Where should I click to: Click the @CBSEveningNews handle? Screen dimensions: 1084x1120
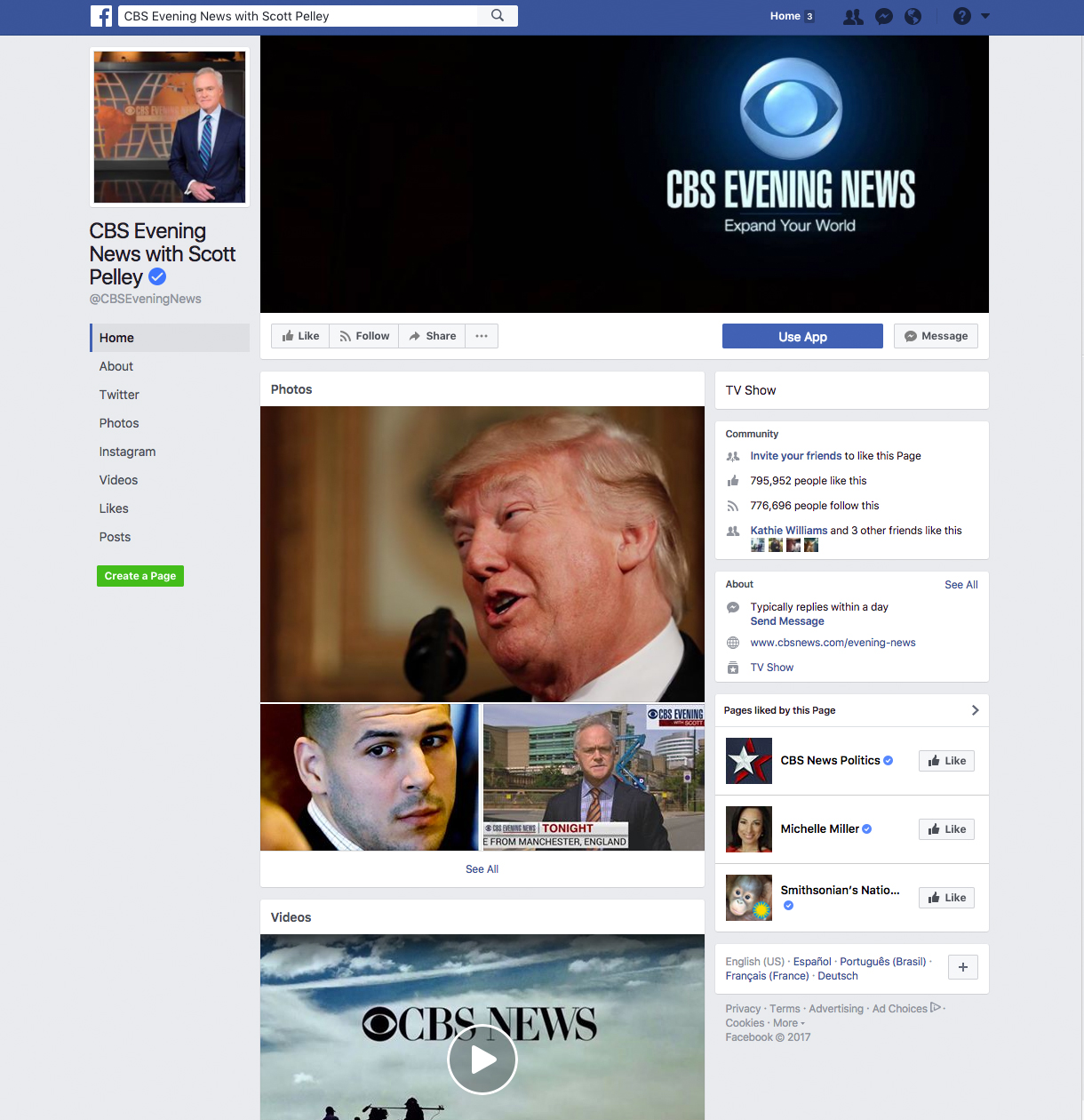[x=145, y=299]
